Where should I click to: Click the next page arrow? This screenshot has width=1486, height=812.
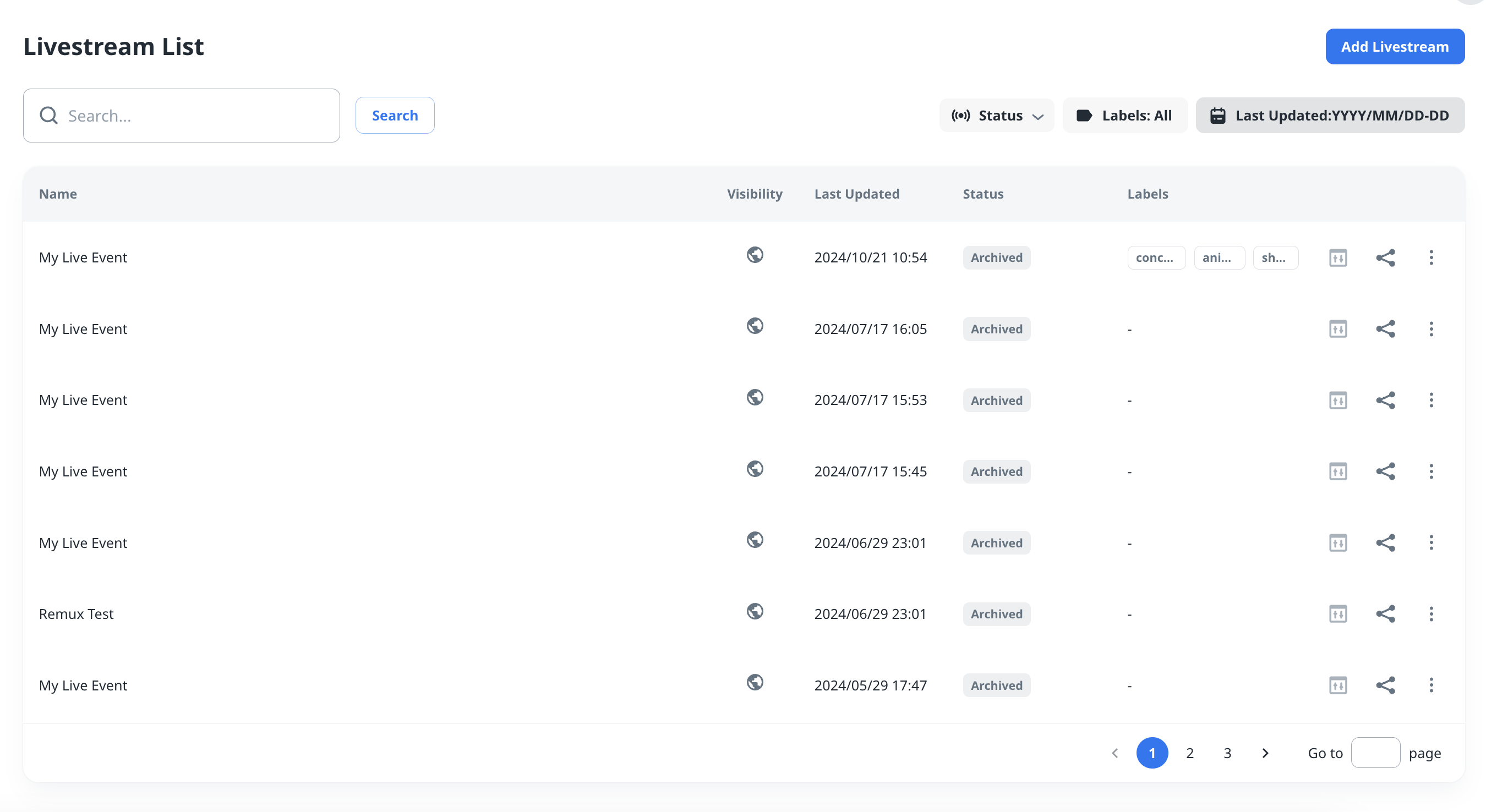point(1265,753)
